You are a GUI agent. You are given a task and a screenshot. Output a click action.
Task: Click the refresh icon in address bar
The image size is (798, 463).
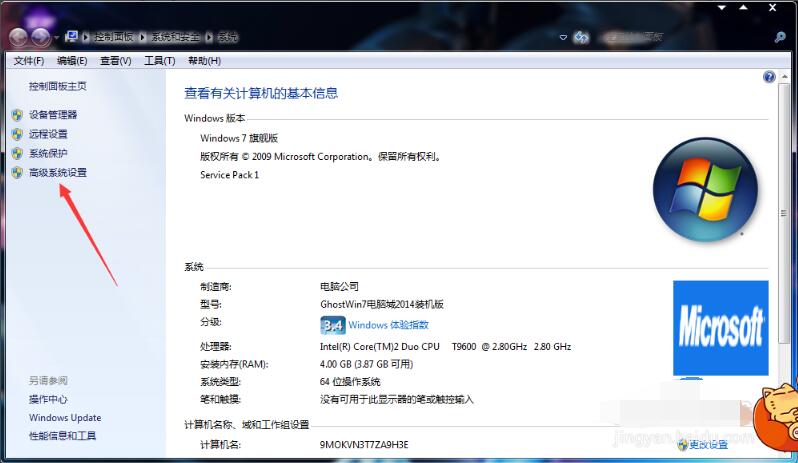[581, 37]
